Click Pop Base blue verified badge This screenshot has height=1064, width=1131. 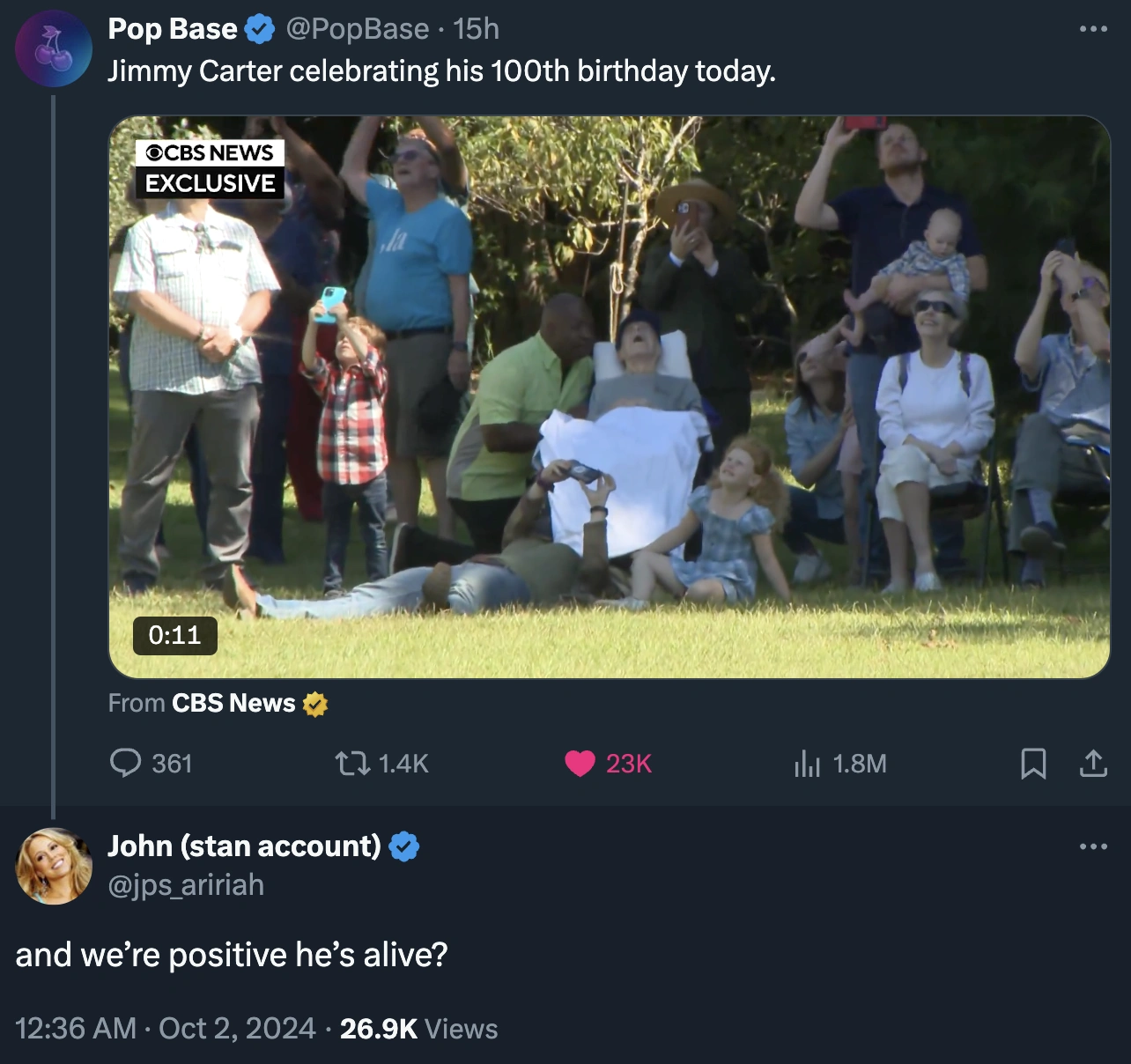tap(259, 30)
